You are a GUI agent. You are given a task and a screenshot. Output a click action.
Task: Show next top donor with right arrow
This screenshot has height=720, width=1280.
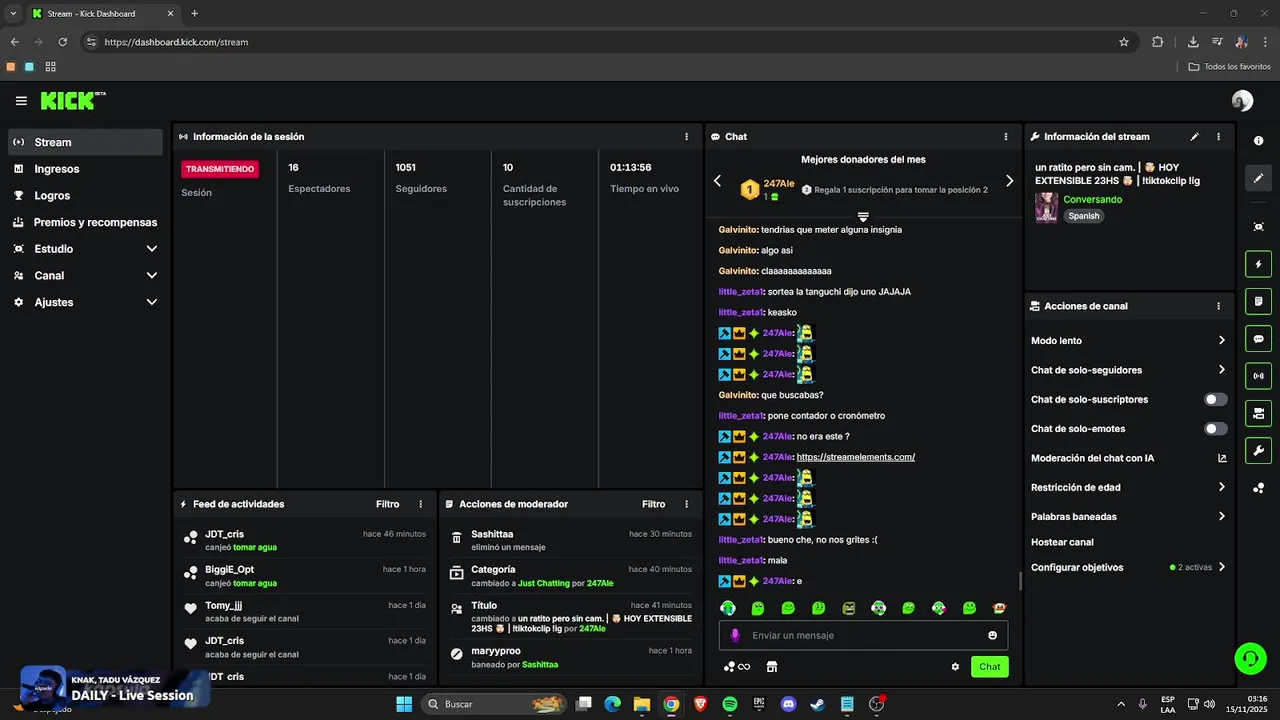click(1009, 181)
